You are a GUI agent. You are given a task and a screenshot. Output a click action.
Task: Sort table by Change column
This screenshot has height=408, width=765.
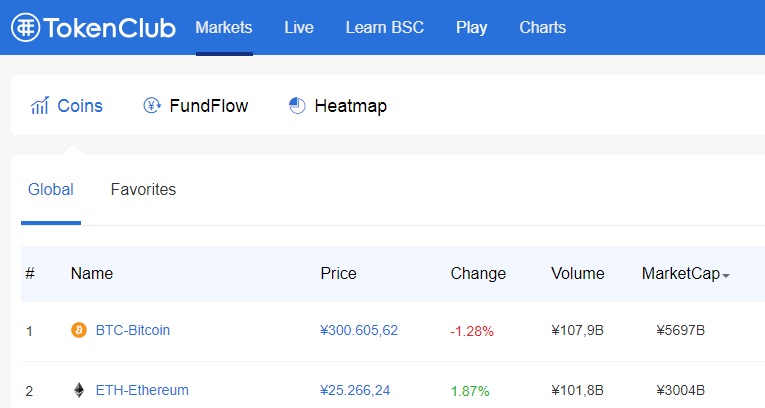478,273
